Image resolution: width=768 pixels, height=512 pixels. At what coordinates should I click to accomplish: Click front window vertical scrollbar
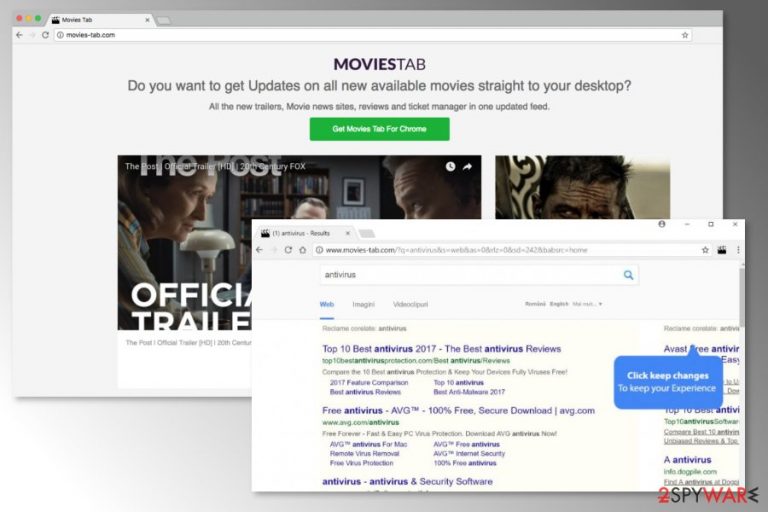click(742, 296)
